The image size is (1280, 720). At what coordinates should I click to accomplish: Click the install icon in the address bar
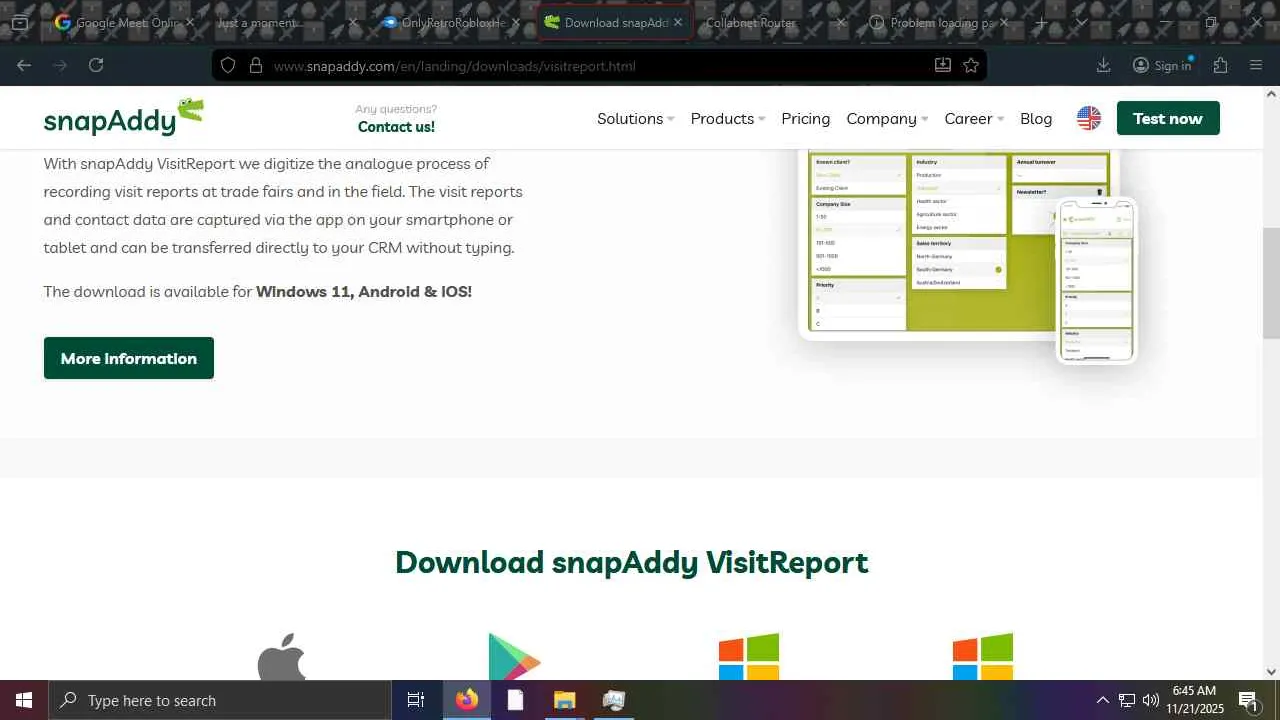pos(942,65)
